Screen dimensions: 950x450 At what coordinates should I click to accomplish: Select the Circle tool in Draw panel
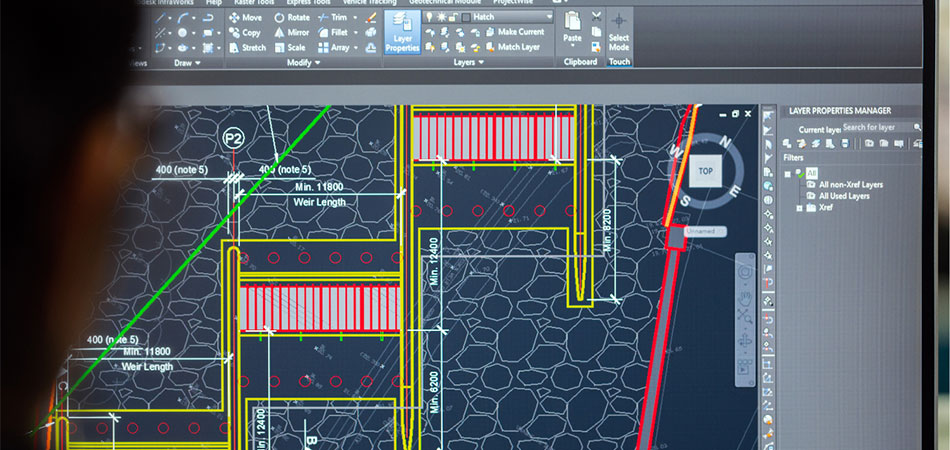point(183,33)
